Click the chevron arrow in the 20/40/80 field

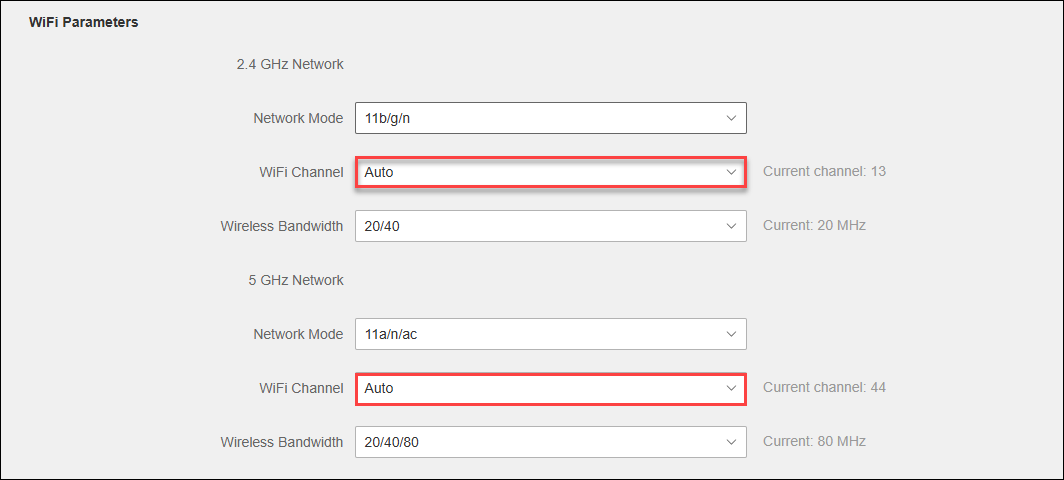pyautogui.click(x=730, y=442)
